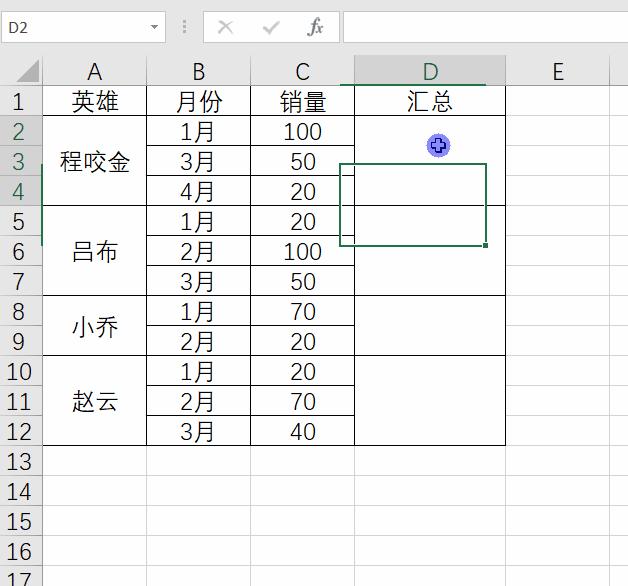The height and width of the screenshot is (586, 628).
Task: Select row 2 header
Action: (x=21, y=131)
